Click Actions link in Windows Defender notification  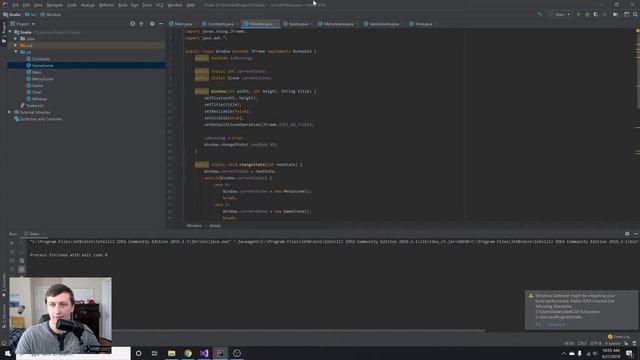coord(556,325)
